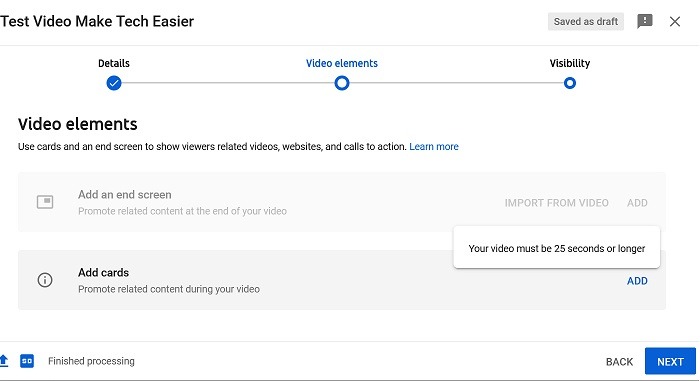This screenshot has width=700, height=381.
Task: Click the Details completed checkmark circle
Action: (x=114, y=83)
